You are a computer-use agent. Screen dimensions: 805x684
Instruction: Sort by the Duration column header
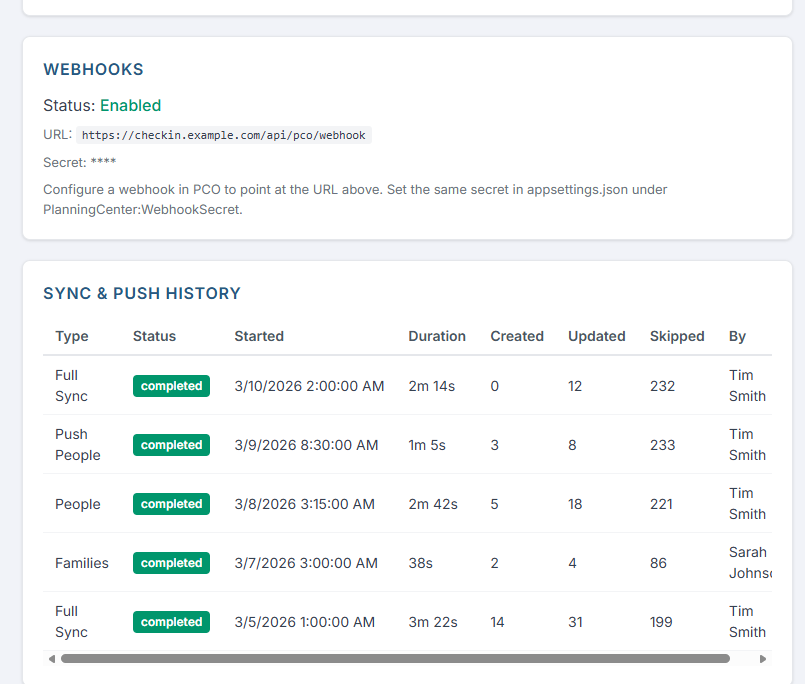point(437,336)
